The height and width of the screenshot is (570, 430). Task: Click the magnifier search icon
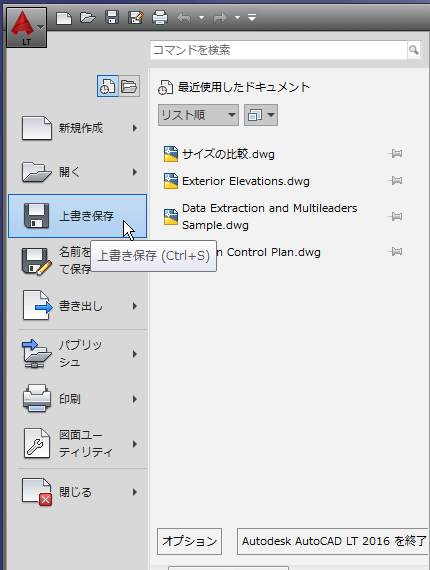[x=414, y=50]
